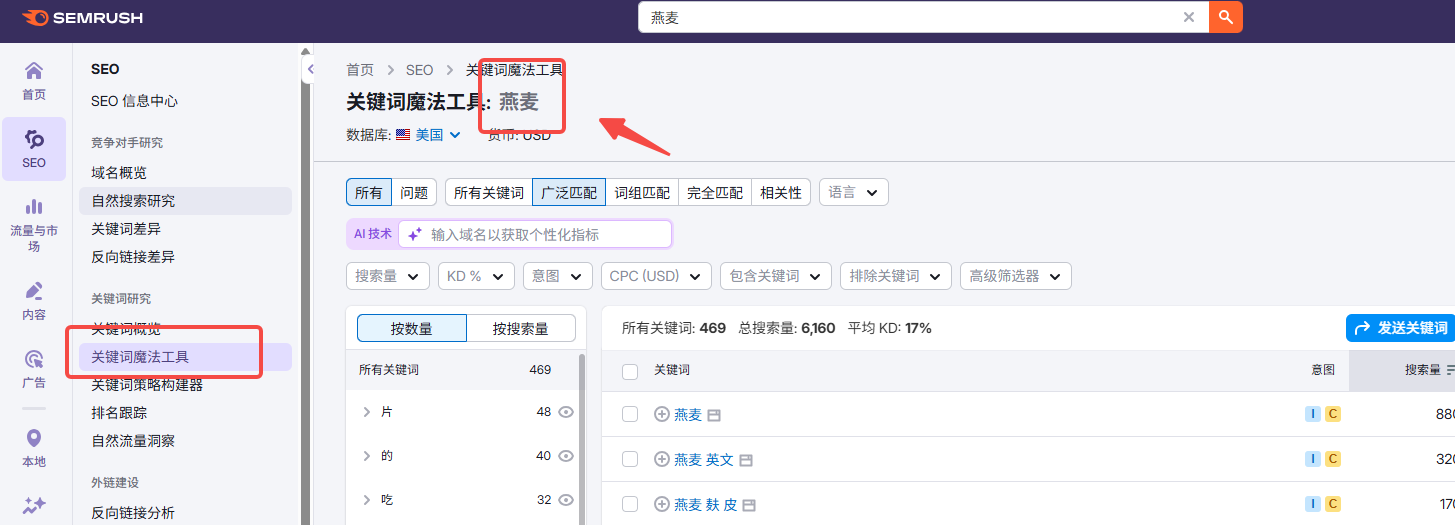Viewport: 1455px width, 525px height.
Task: Open the SEO breadcrumb link
Action: tap(420, 70)
